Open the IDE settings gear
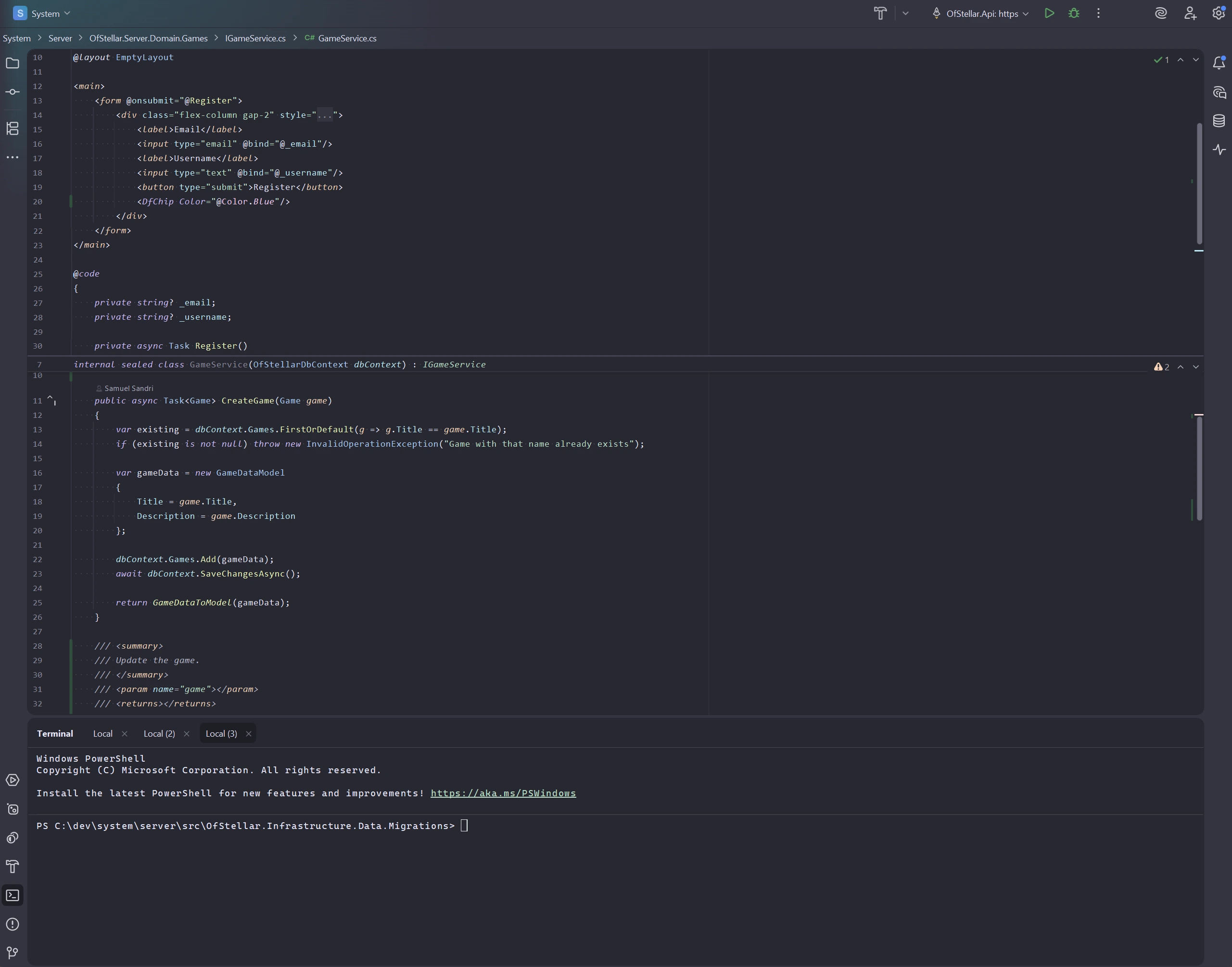The width and height of the screenshot is (1232, 967). [x=1219, y=13]
